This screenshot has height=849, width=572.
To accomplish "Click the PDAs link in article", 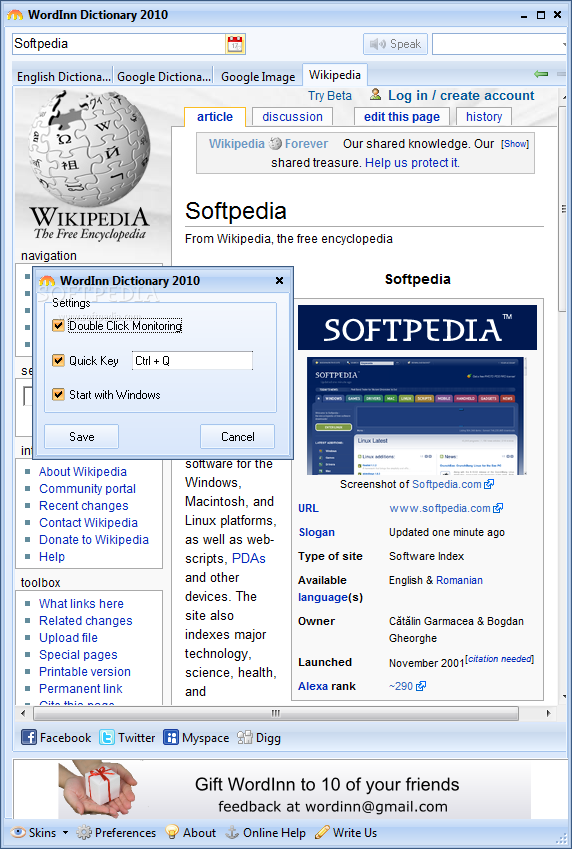I will pyautogui.click(x=249, y=558).
